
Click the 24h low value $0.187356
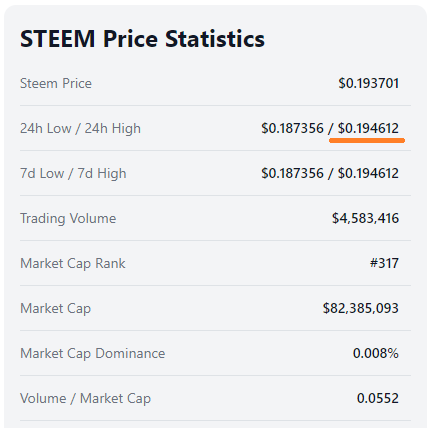[292, 128]
